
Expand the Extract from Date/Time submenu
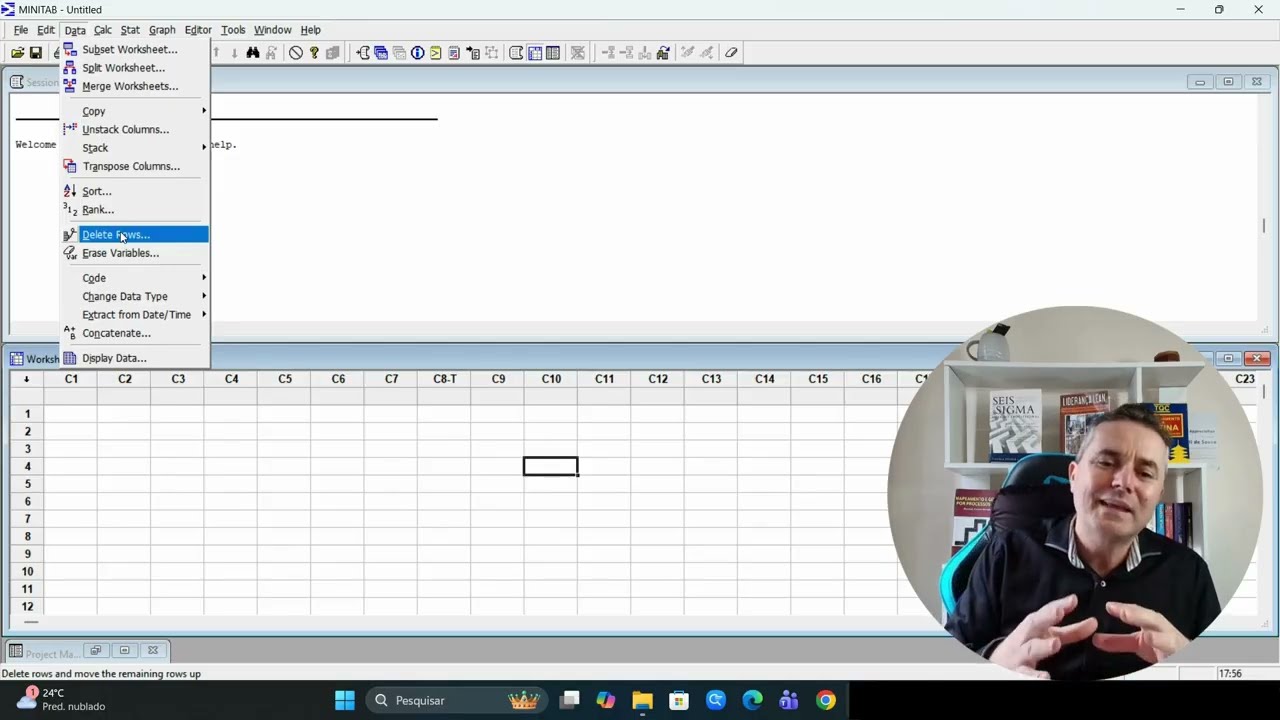tap(135, 314)
